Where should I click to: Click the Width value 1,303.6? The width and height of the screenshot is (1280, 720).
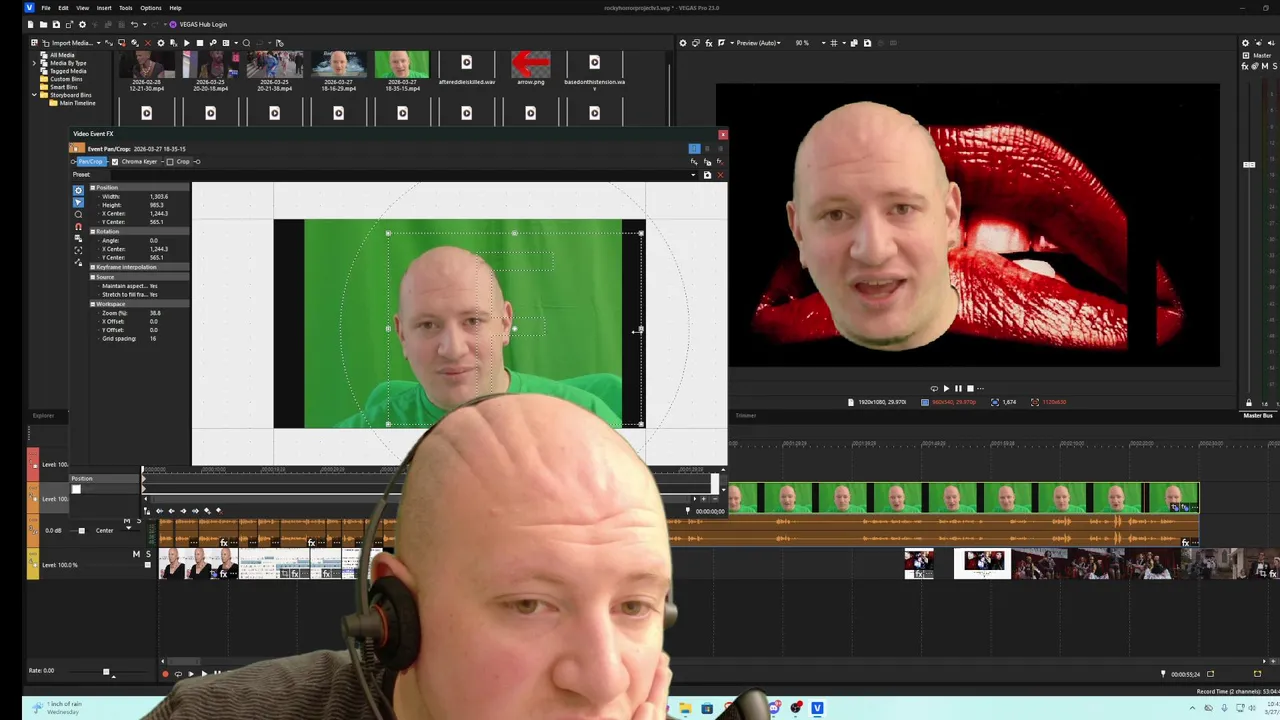[159, 196]
